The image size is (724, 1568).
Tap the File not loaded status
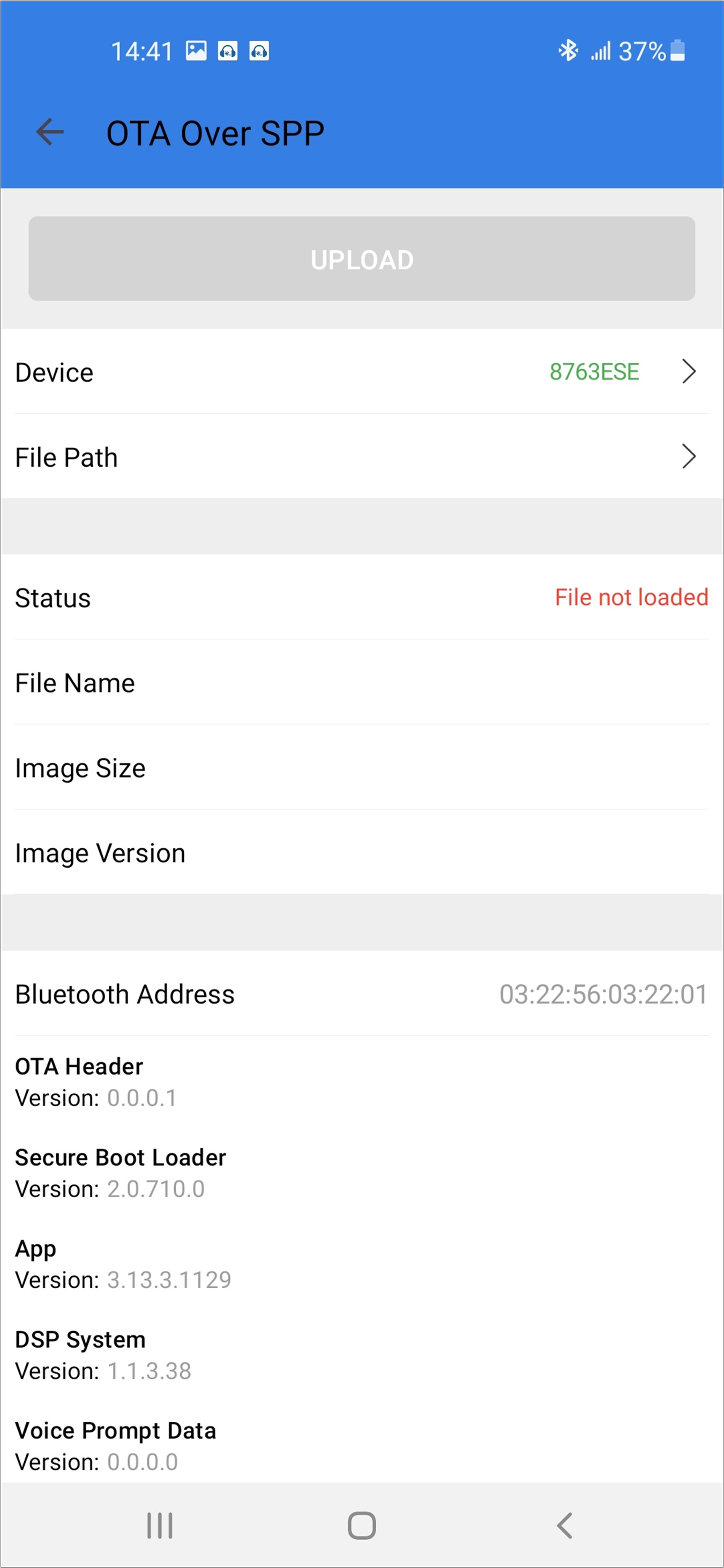tap(631, 597)
